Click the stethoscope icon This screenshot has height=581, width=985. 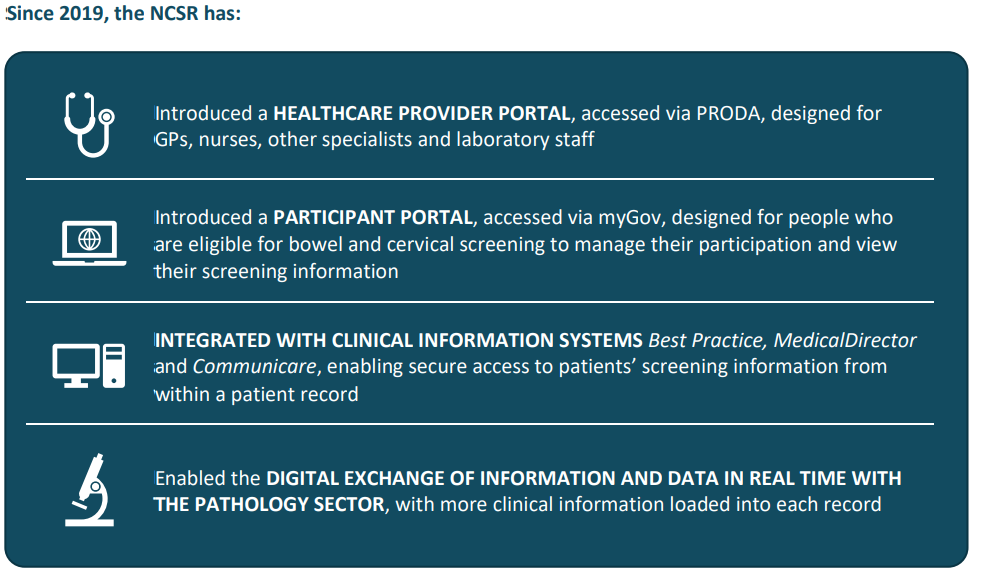point(89,124)
